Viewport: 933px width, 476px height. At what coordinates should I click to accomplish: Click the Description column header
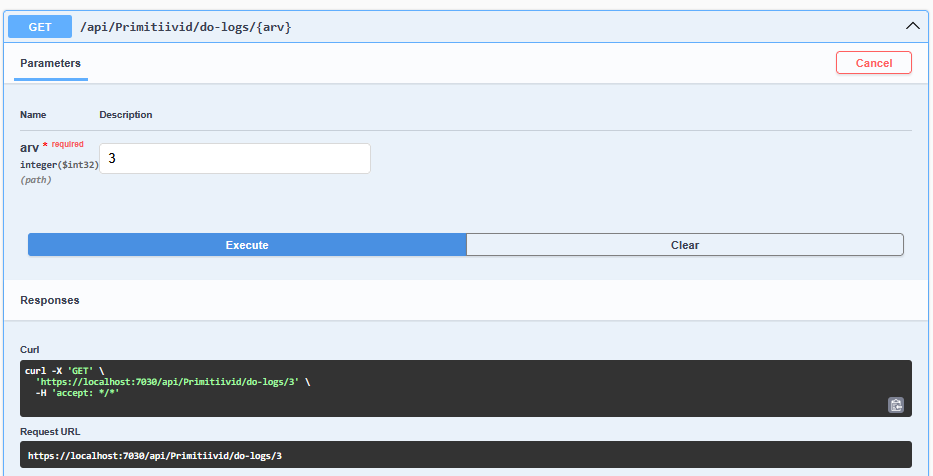126,115
